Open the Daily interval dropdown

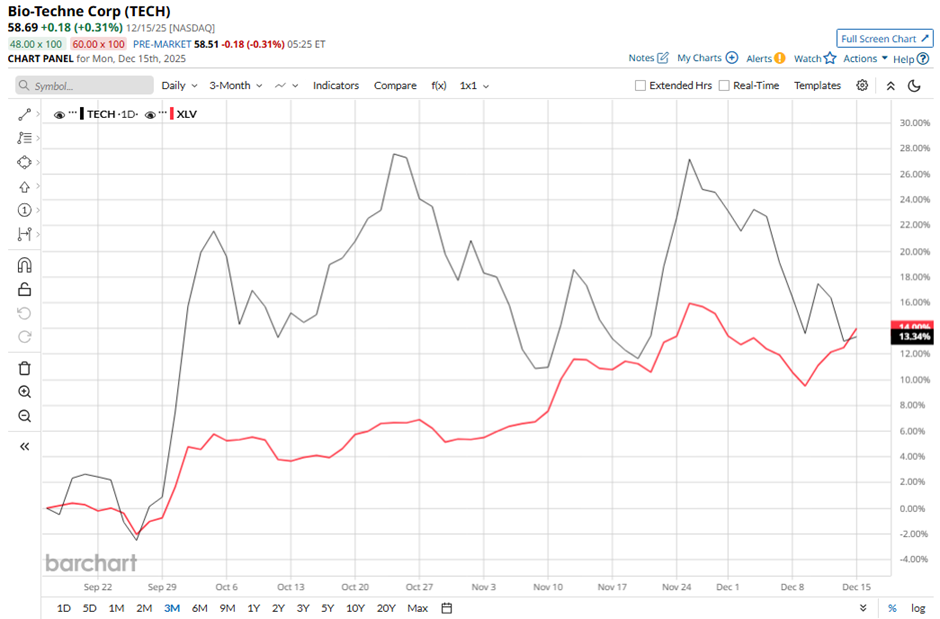coord(179,86)
